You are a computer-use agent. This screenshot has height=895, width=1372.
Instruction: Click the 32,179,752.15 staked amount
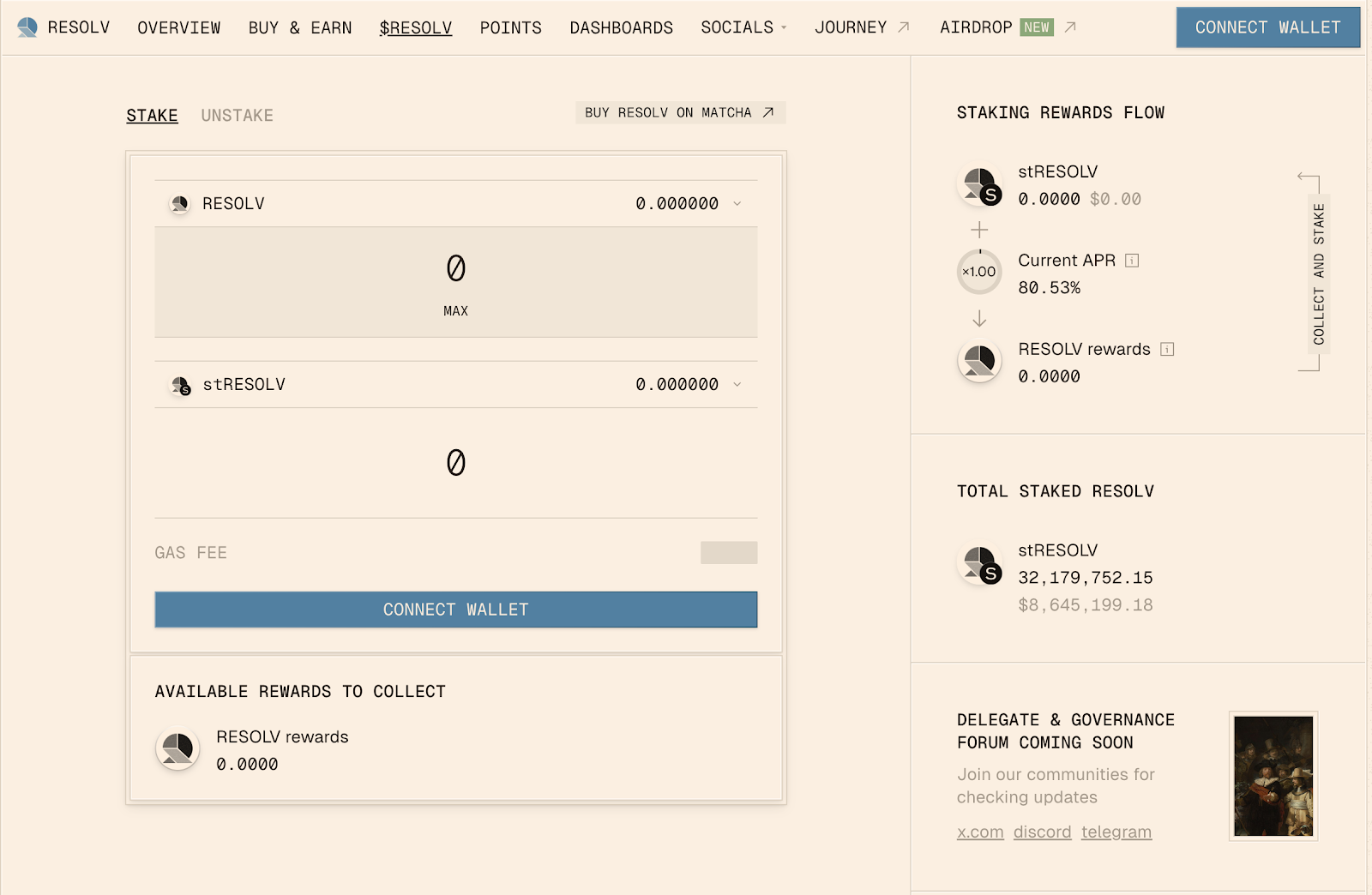click(1086, 578)
